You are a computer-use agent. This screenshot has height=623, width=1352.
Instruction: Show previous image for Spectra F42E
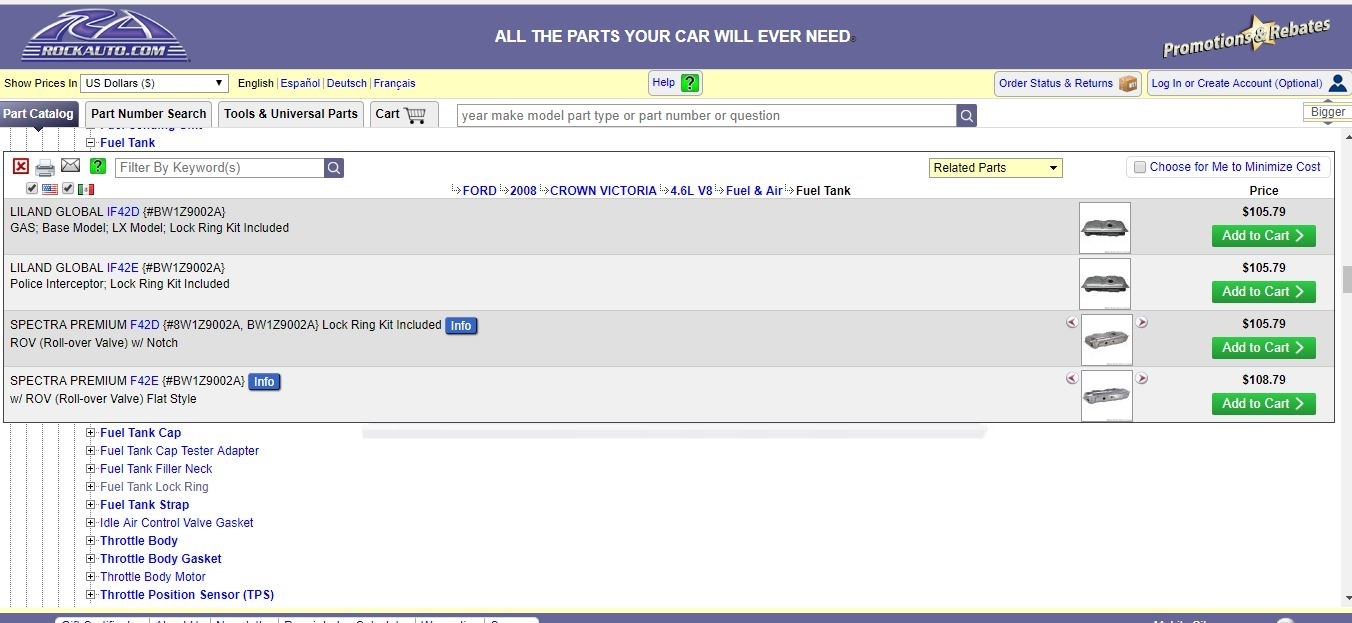point(1072,379)
